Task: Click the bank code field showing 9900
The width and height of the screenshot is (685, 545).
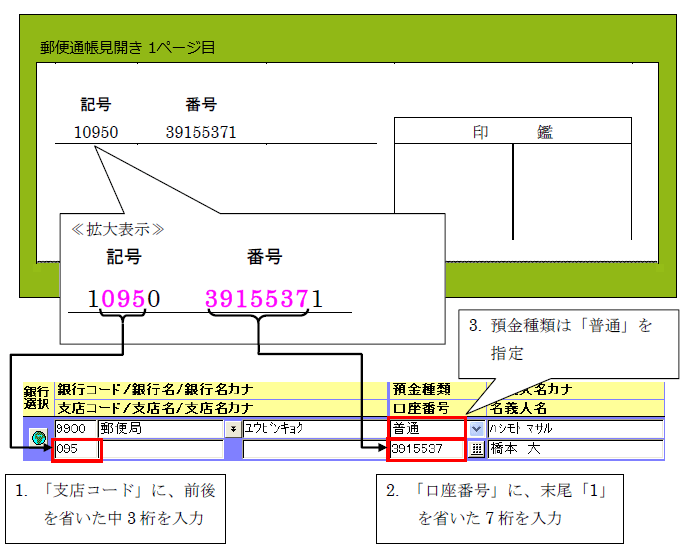Action: point(75,428)
